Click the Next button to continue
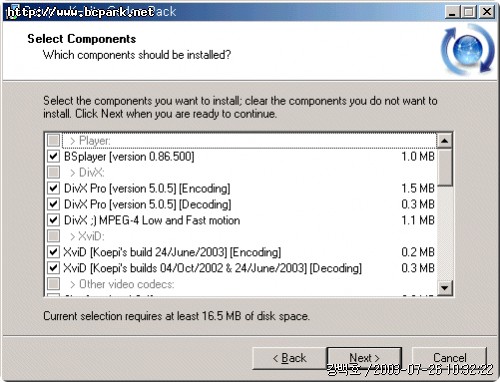 364,358
